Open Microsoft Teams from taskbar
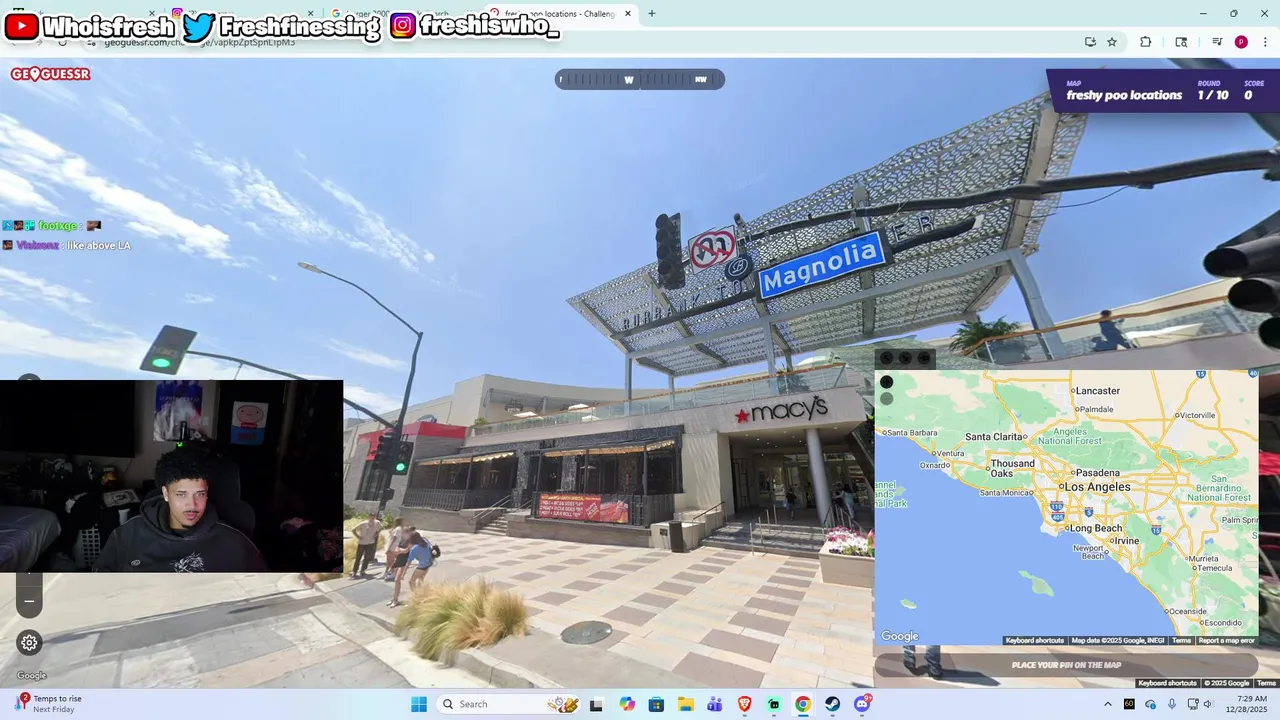 (715, 704)
